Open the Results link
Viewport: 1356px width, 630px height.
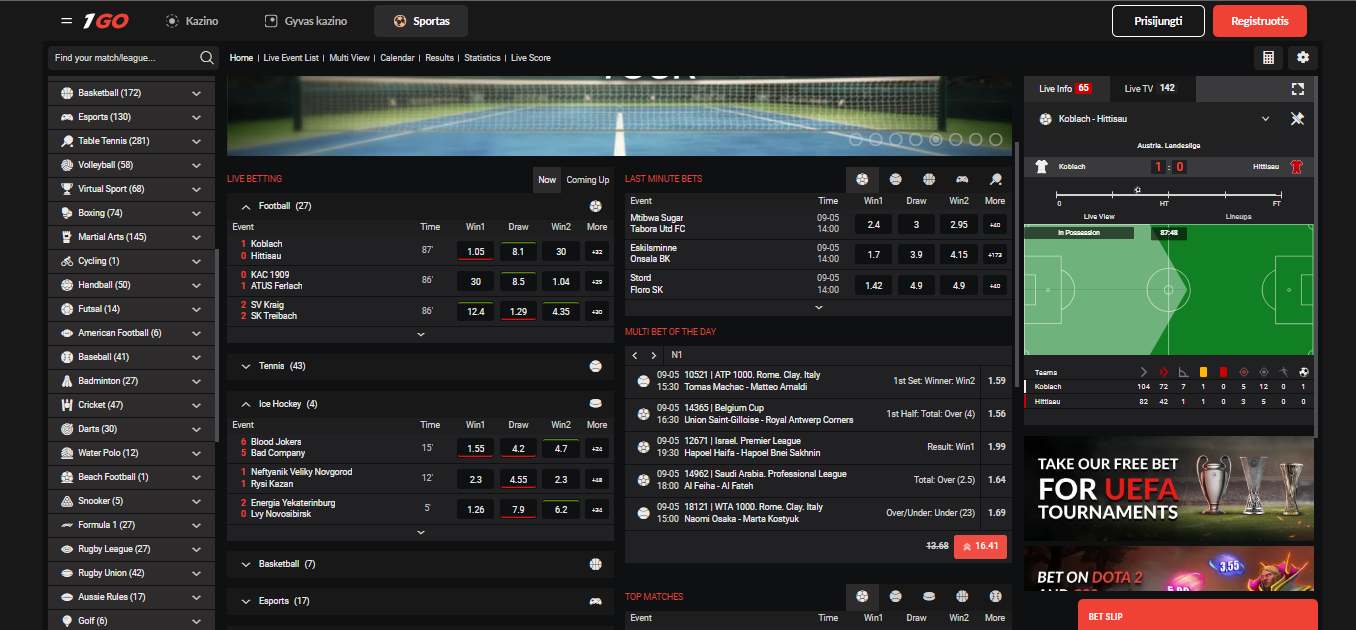tap(439, 58)
